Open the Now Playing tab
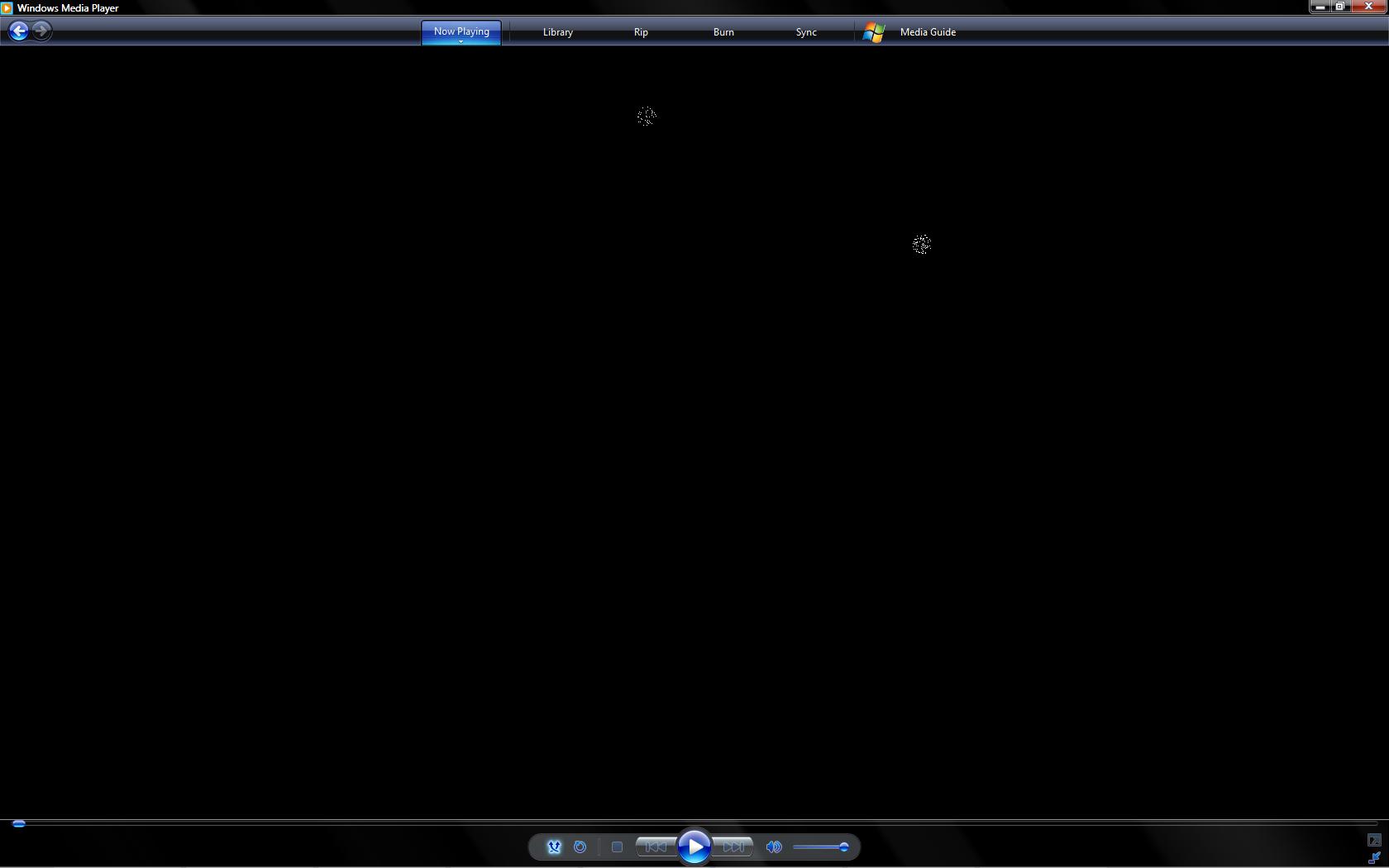 (461, 31)
